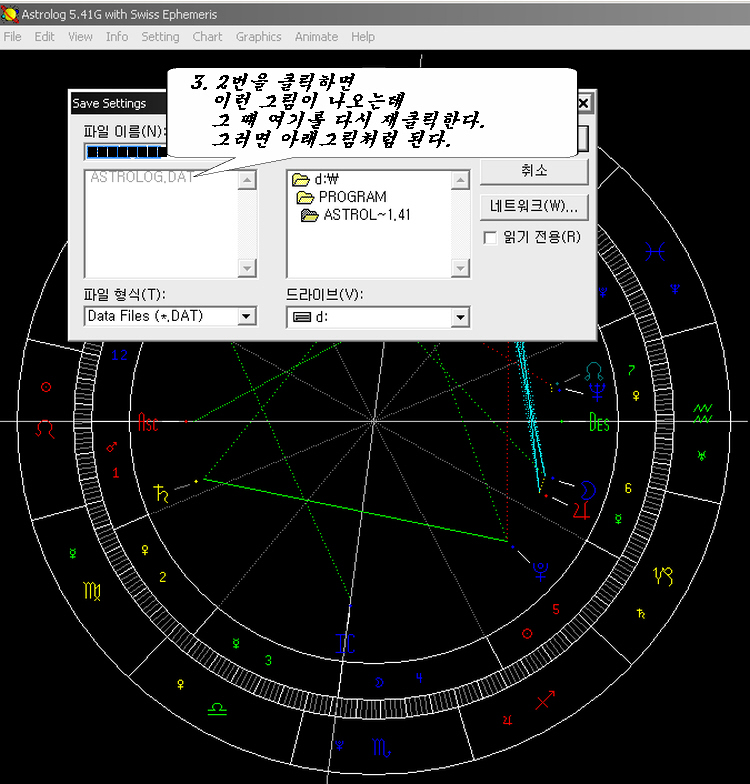This screenshot has height=784, width=750.
Task: Open the Info menu
Action: pos(117,37)
